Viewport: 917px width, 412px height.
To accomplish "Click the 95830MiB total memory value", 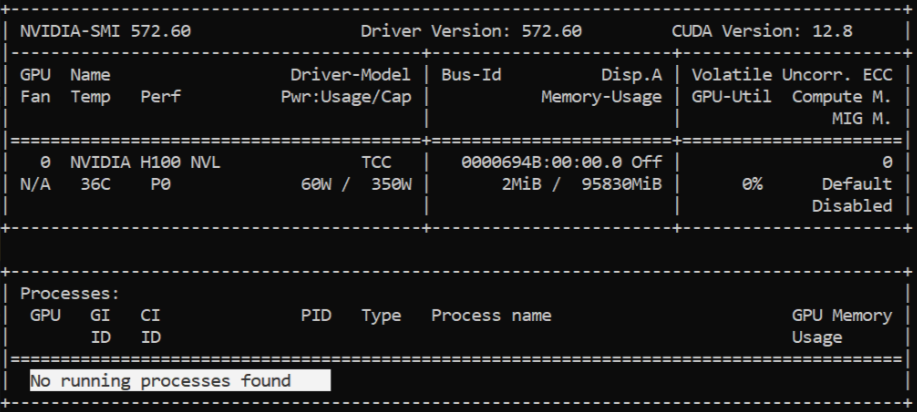I will [622, 184].
